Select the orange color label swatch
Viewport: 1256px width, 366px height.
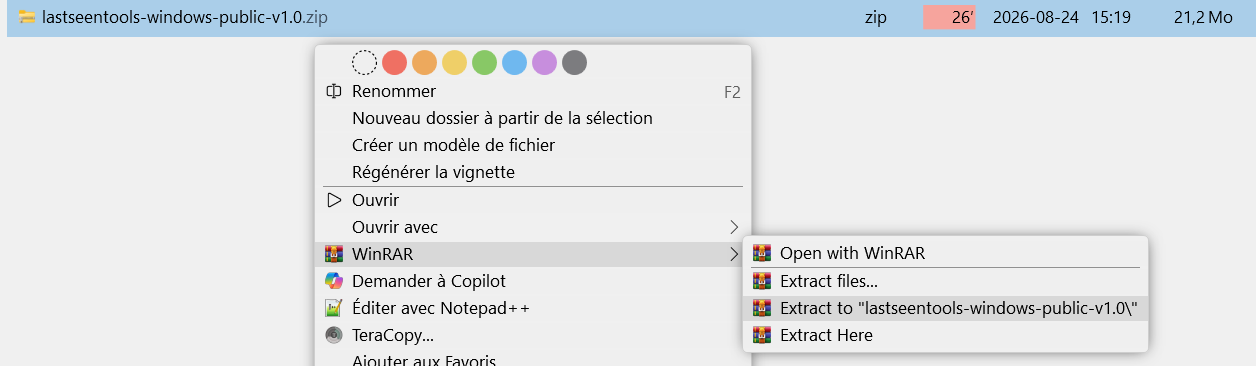tap(424, 63)
